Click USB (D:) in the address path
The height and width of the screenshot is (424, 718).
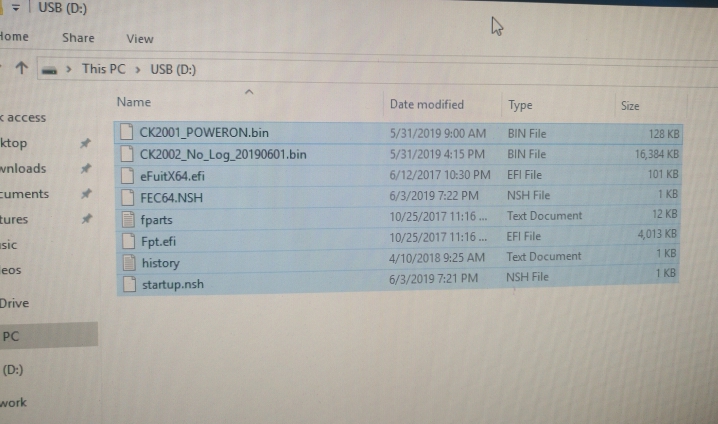[x=173, y=70]
